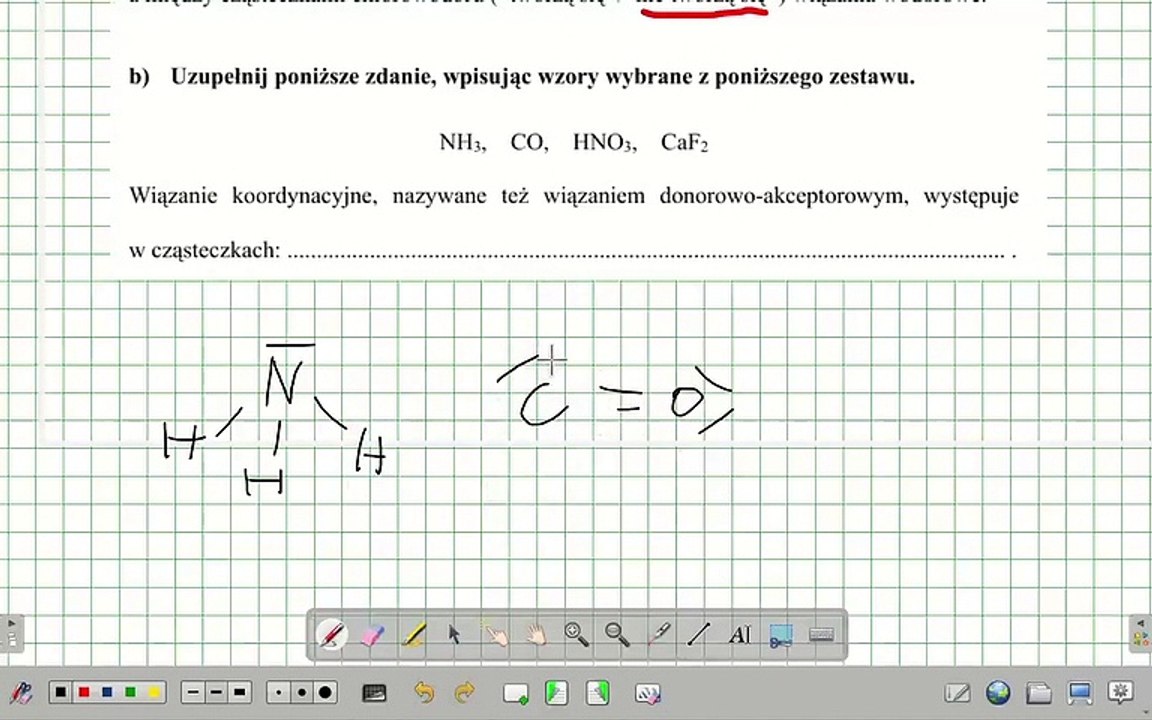
Task: Pick the green pen color
Action: (131, 692)
